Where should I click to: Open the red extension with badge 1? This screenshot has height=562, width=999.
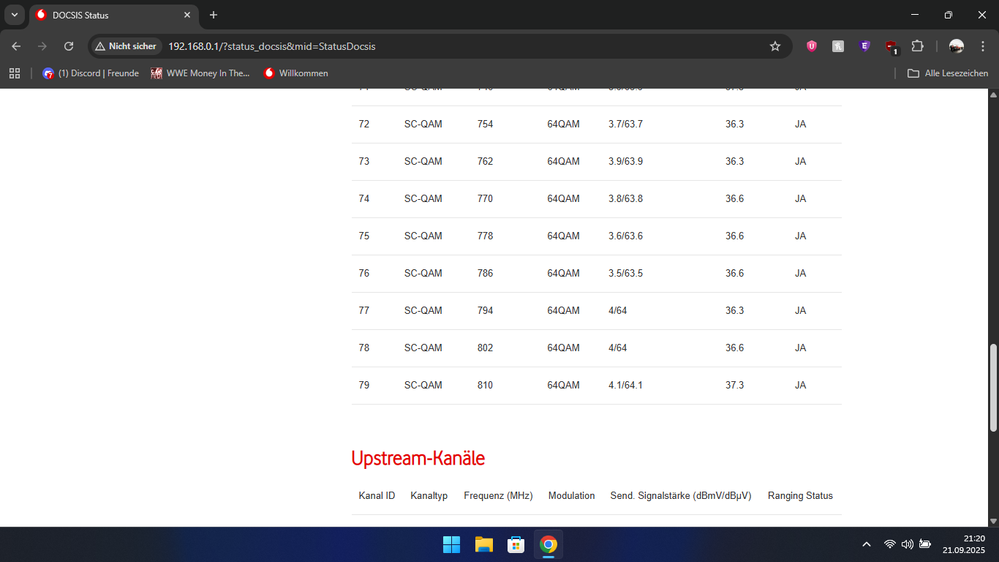tap(891, 47)
